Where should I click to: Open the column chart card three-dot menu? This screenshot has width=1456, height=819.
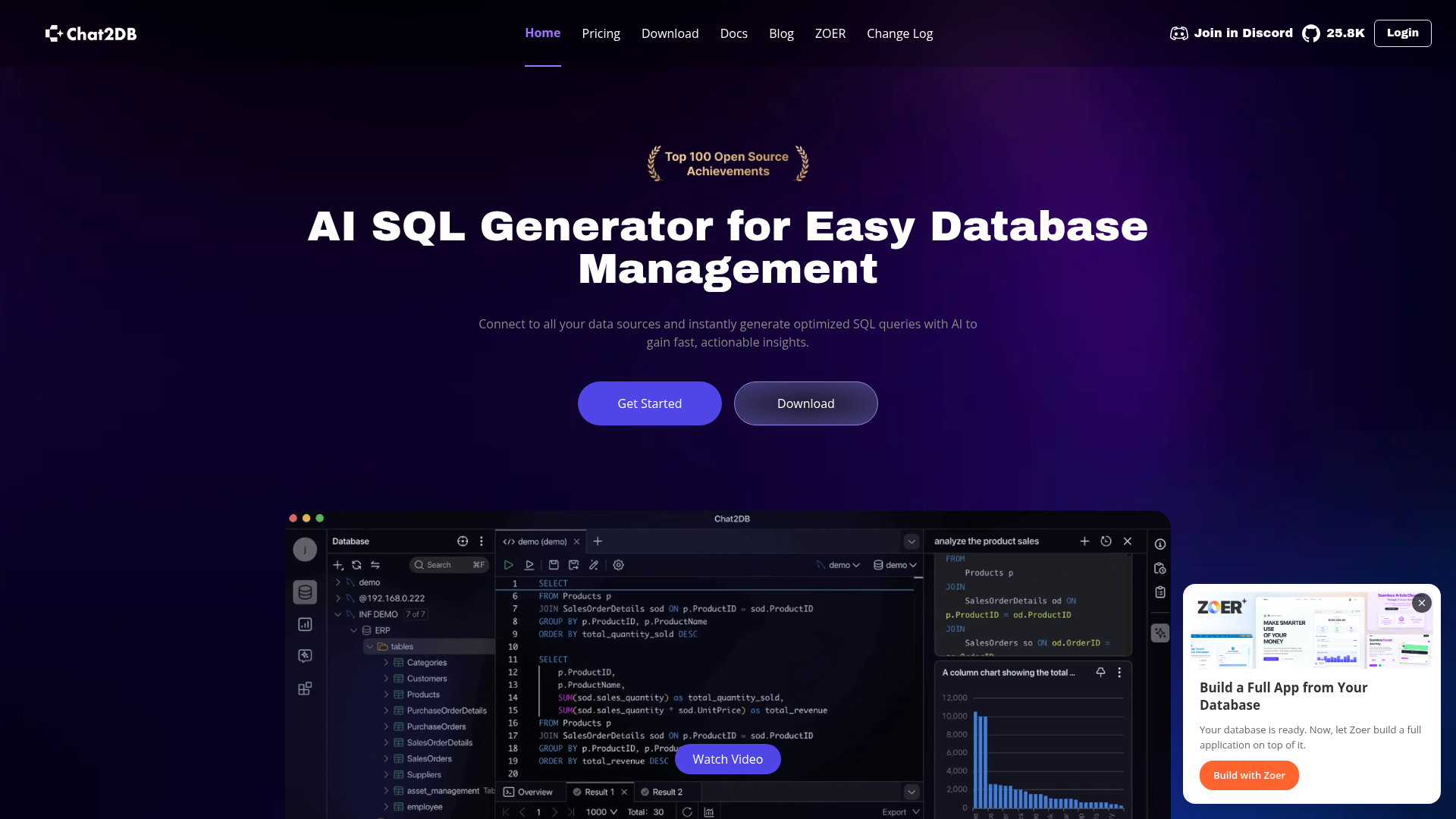(x=1119, y=672)
